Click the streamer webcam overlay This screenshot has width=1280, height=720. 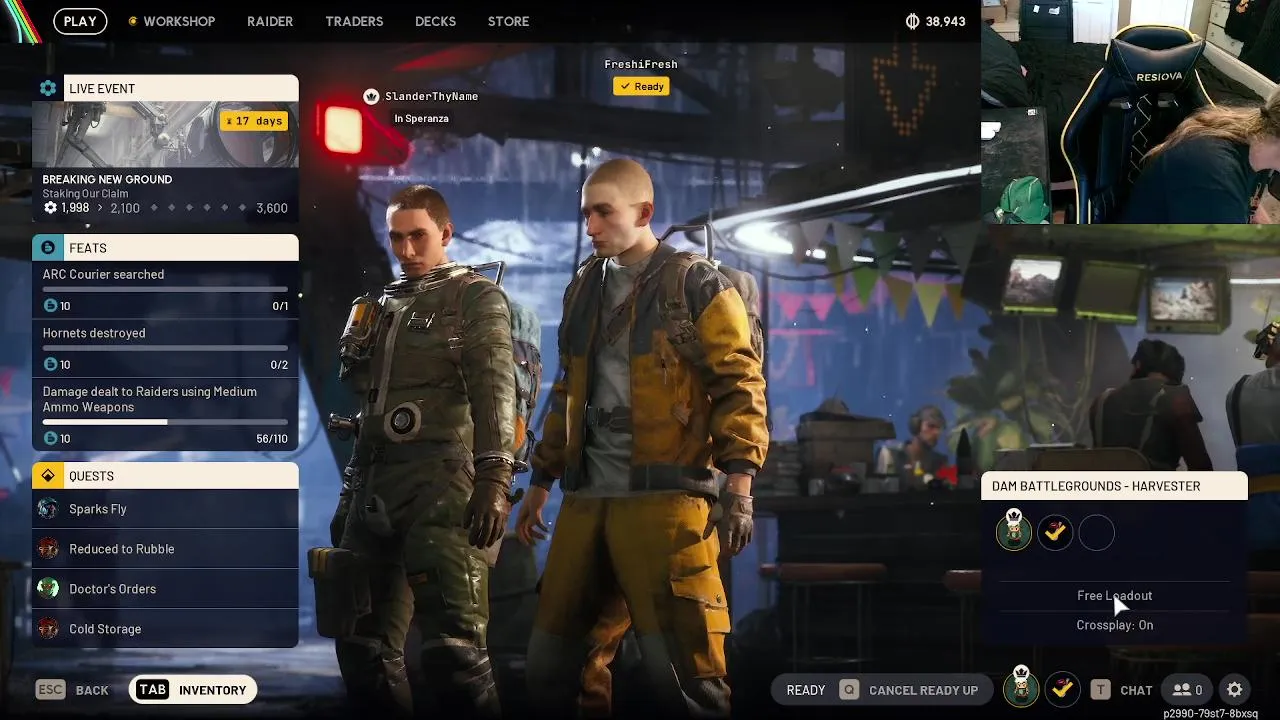click(1130, 112)
